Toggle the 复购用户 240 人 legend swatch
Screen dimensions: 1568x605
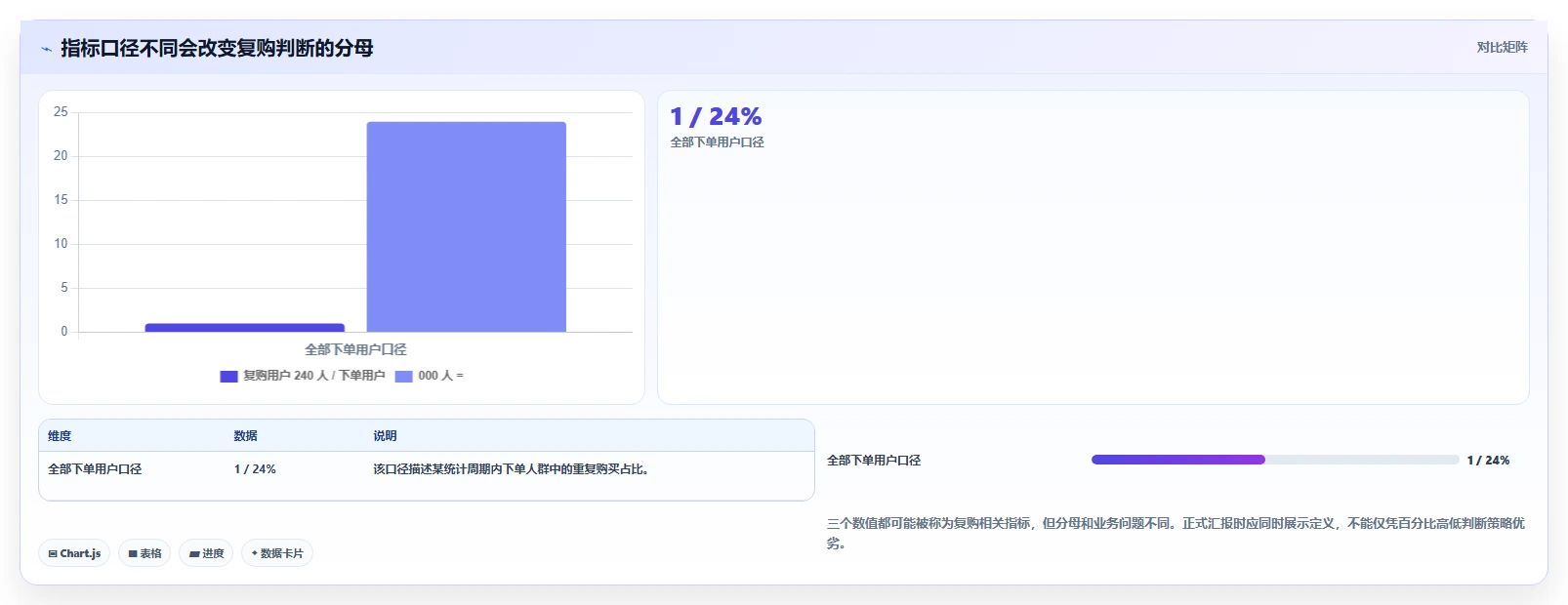click(229, 376)
